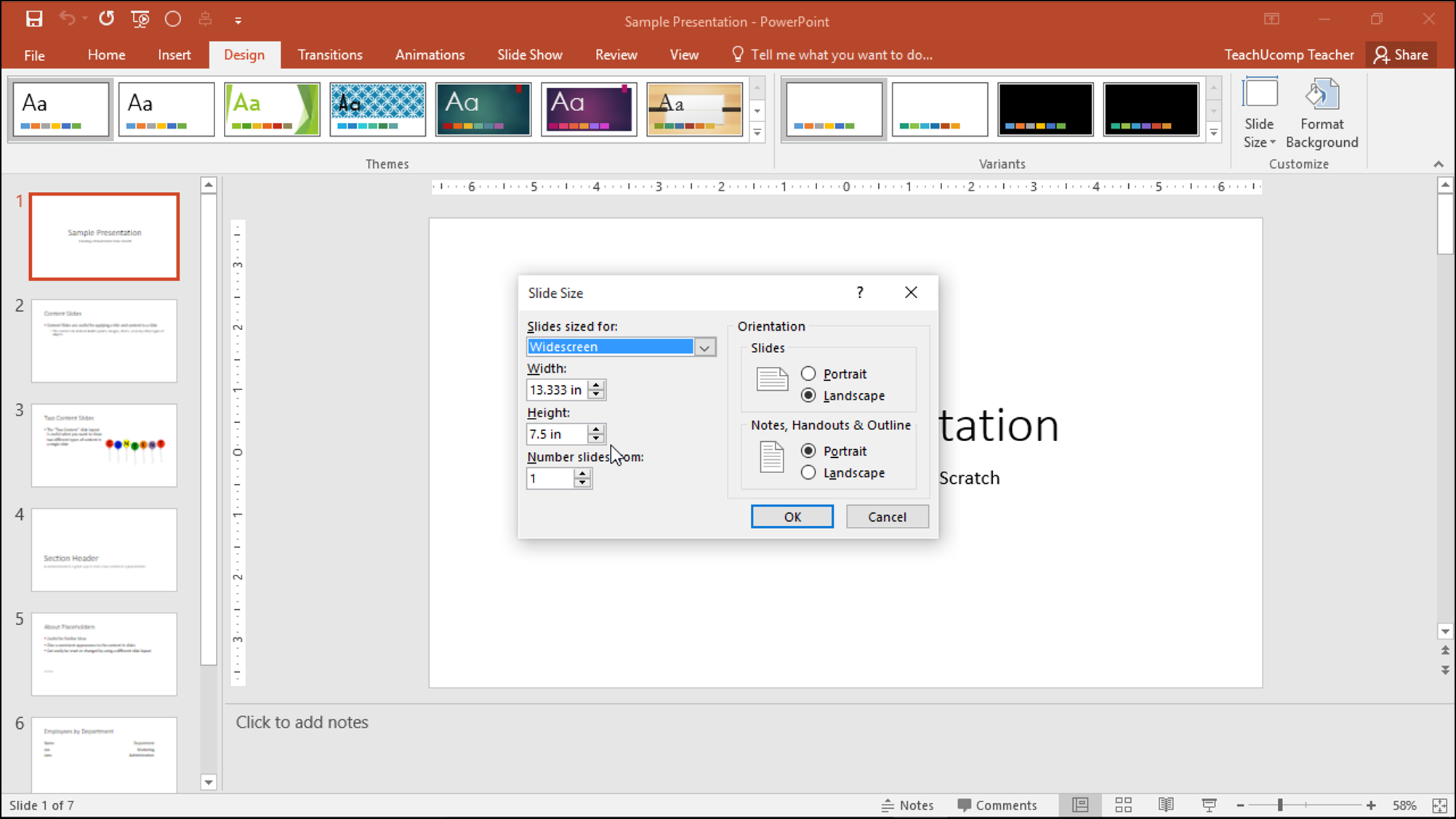This screenshot has width=1456, height=819.
Task: Open the Review tab in ribbon
Action: click(616, 54)
